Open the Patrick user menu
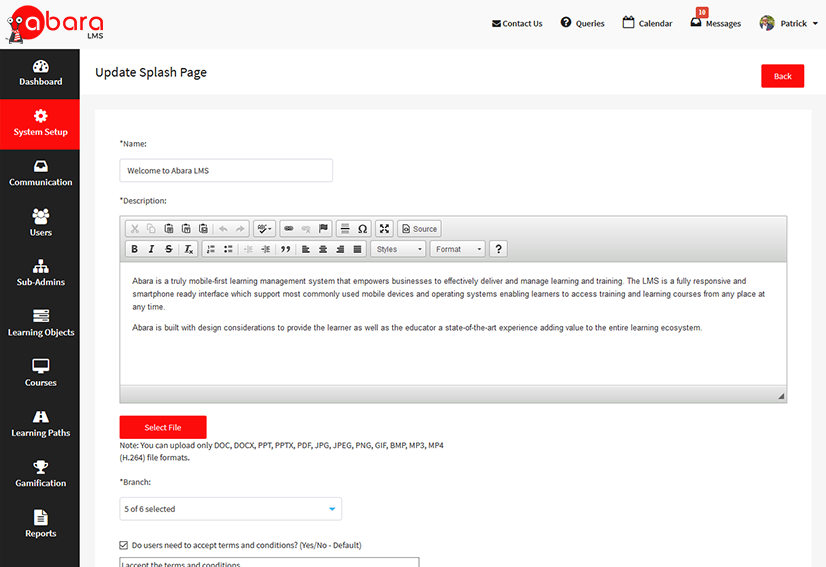826x567 pixels. click(789, 23)
